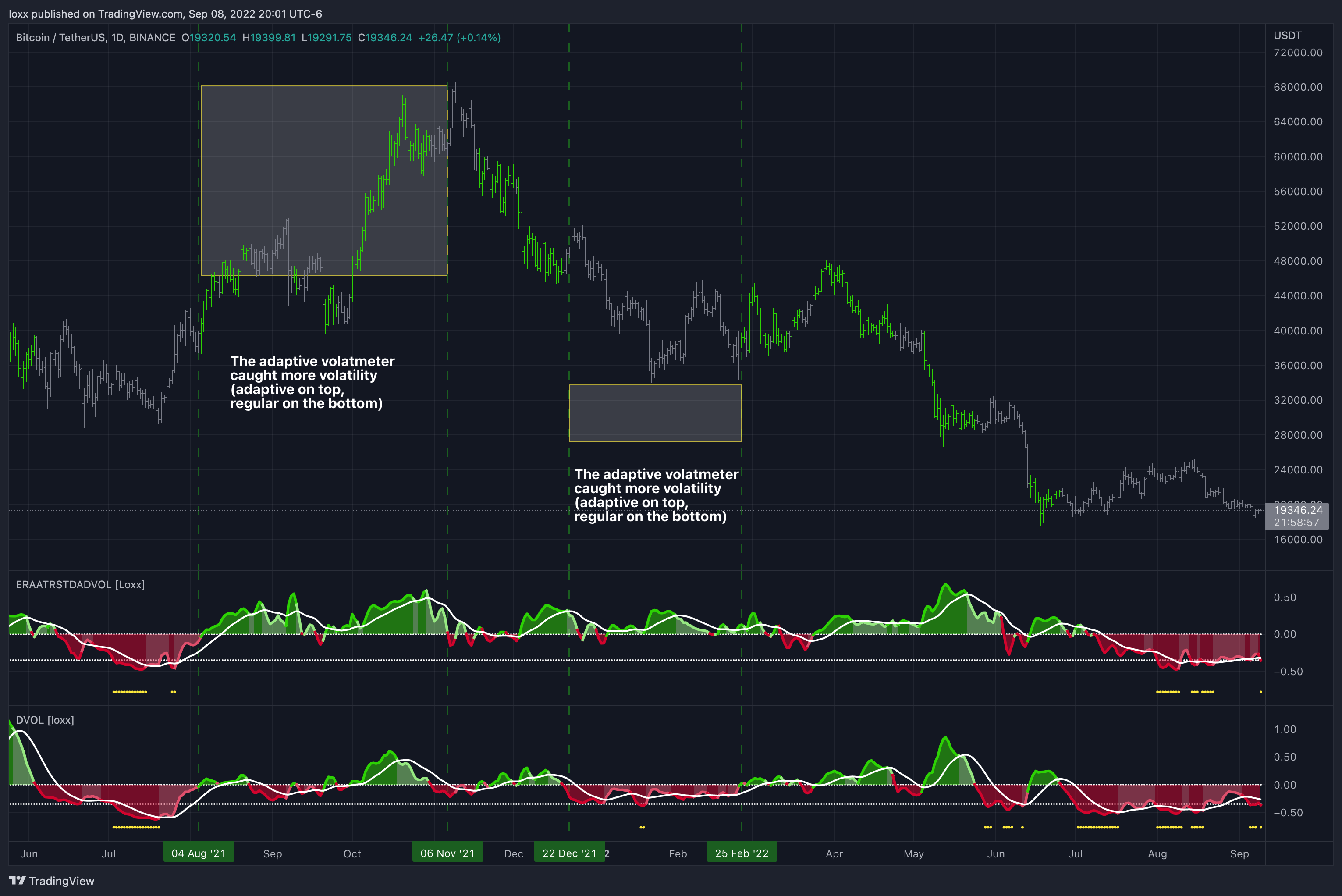Click the 0.50 scale value in DVOL pane
The height and width of the screenshot is (896, 1342).
(1285, 757)
